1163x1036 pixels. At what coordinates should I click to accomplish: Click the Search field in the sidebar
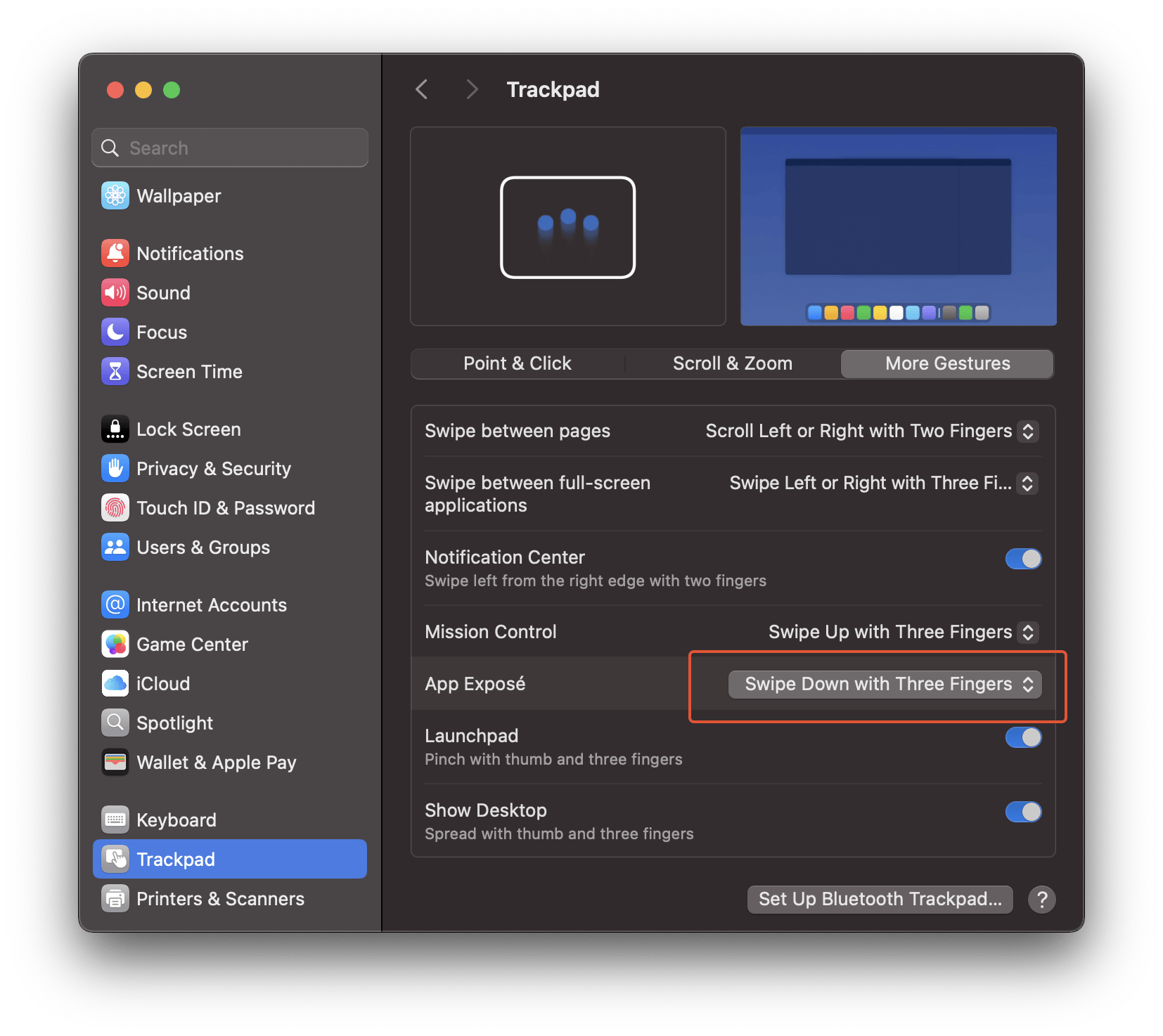(229, 148)
